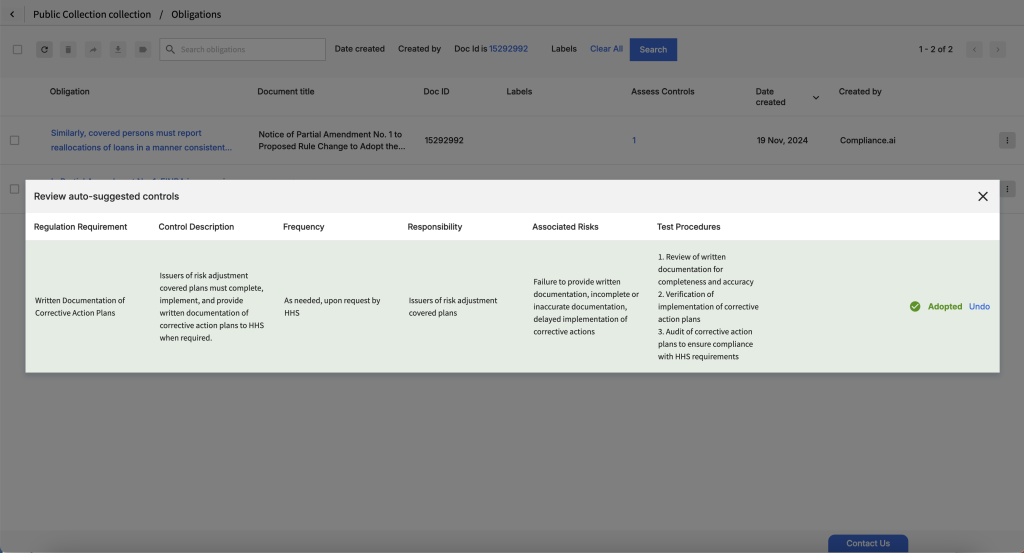Image resolution: width=1024 pixels, height=553 pixels.
Task: Toggle the select-all obligations checkbox
Action: pyautogui.click(x=17, y=49)
